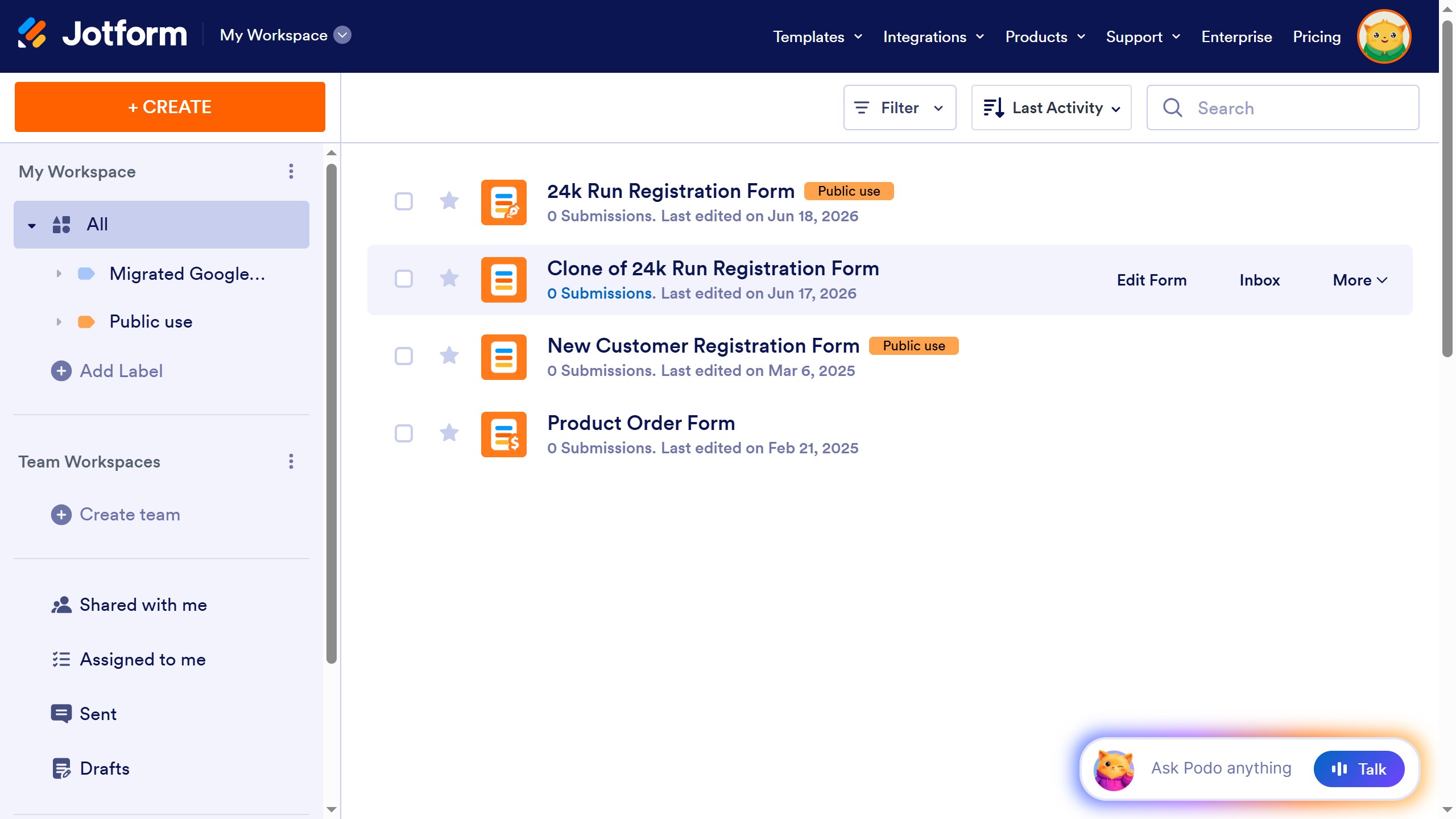Click the Add Label plus icon
Viewport: 1456px width, 819px height.
tap(61, 371)
